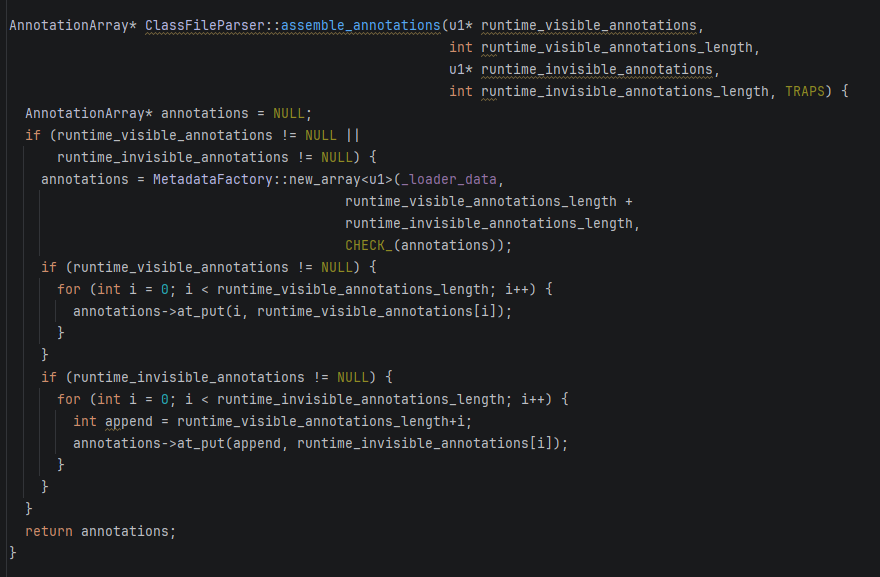The height and width of the screenshot is (577, 880).
Task: Click at_put in the at_put(append, ...) call
Action: pos(200,443)
